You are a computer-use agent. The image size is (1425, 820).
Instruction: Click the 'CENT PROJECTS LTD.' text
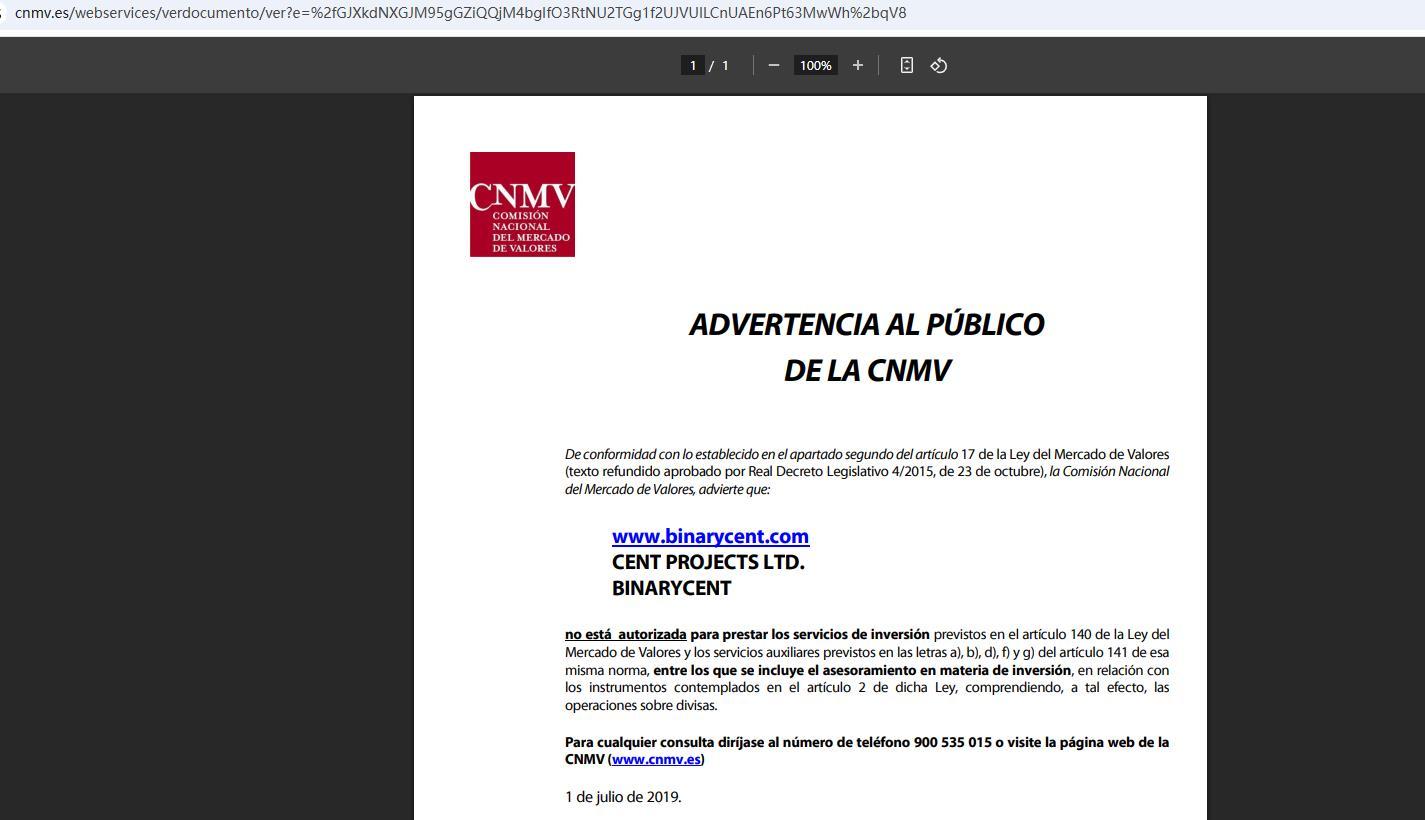click(708, 562)
